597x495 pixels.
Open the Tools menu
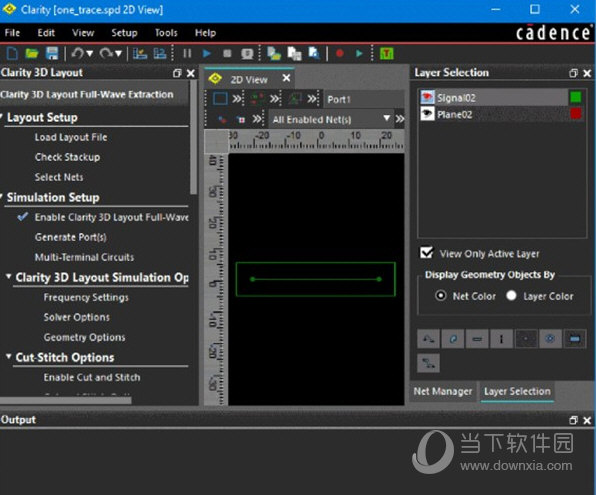pos(166,33)
